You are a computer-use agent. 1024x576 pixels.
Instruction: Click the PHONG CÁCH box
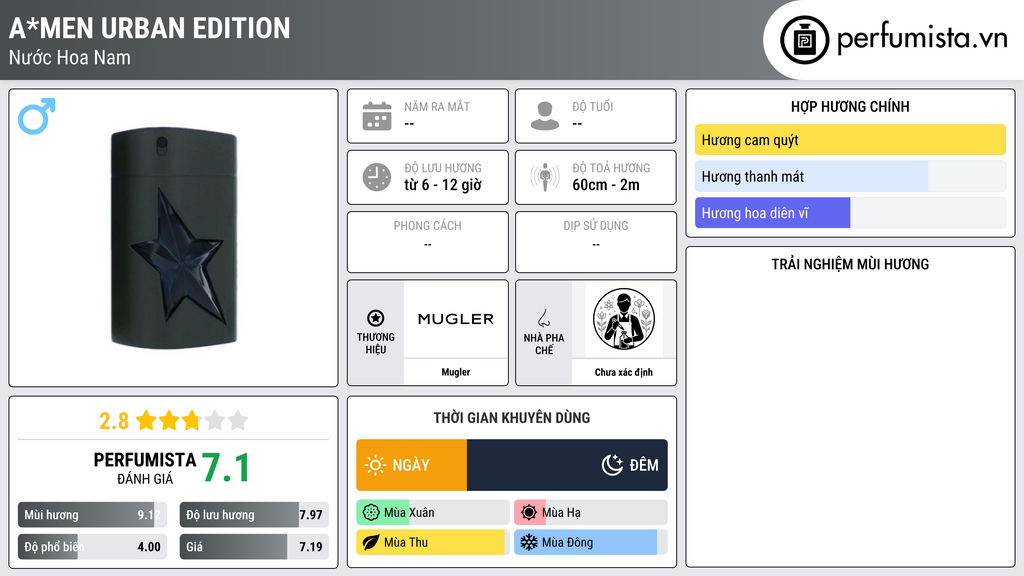(x=428, y=242)
